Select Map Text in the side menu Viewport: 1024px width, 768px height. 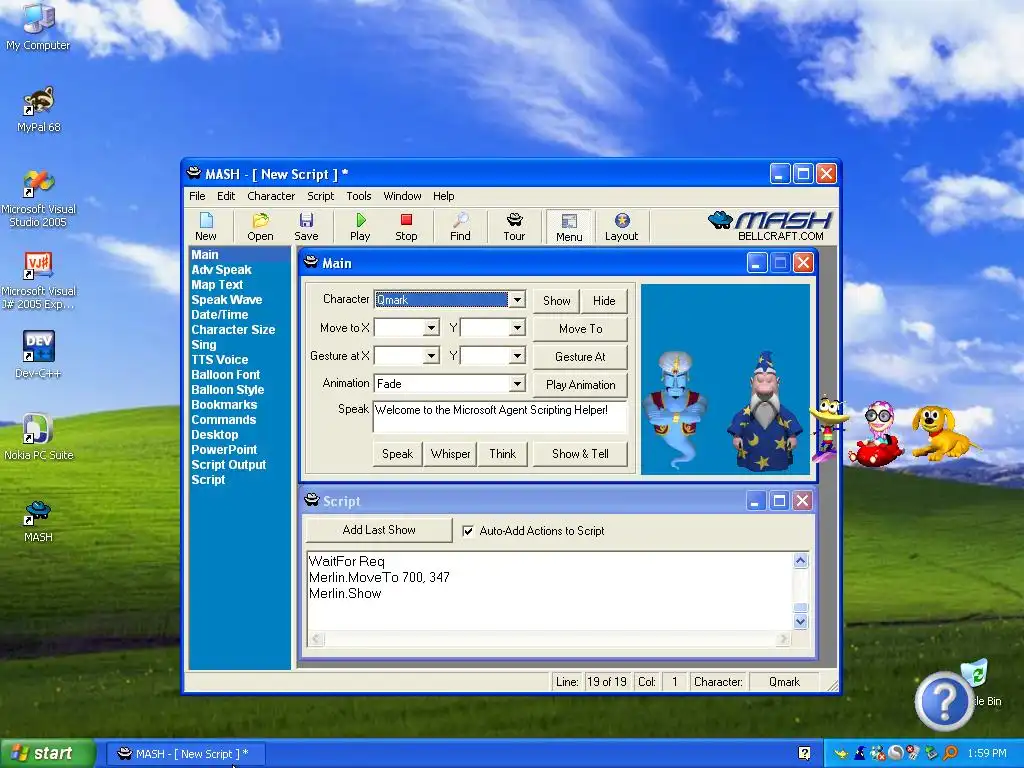tap(217, 285)
